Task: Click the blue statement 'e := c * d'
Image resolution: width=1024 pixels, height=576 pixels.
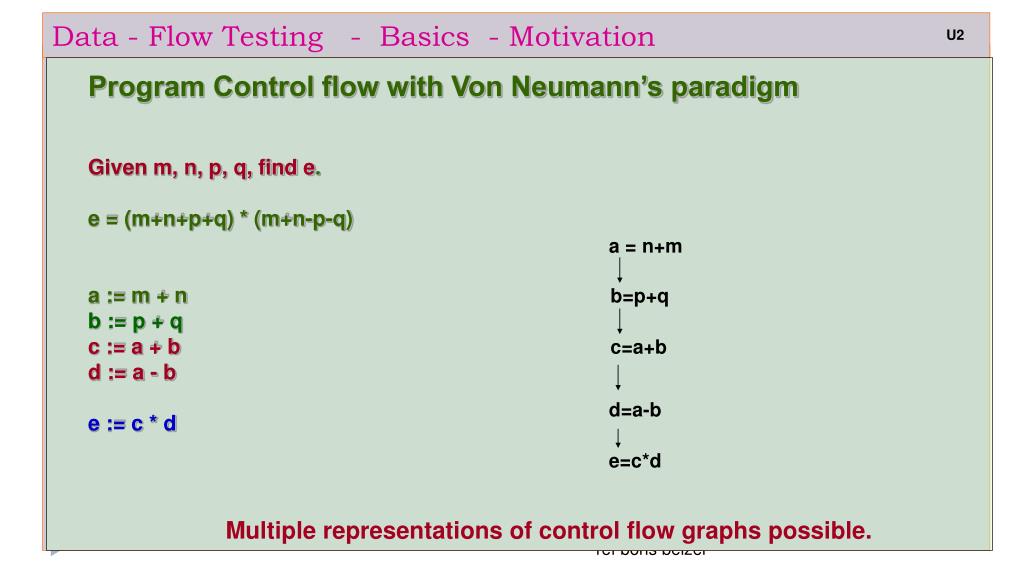Action: click(x=133, y=424)
